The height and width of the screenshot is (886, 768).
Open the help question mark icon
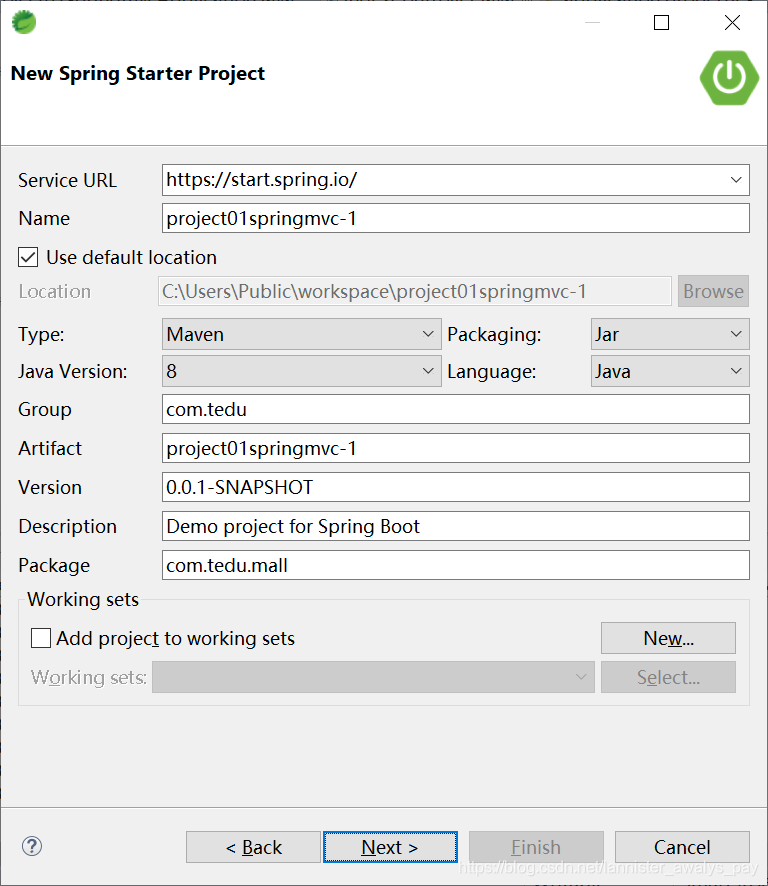31,846
